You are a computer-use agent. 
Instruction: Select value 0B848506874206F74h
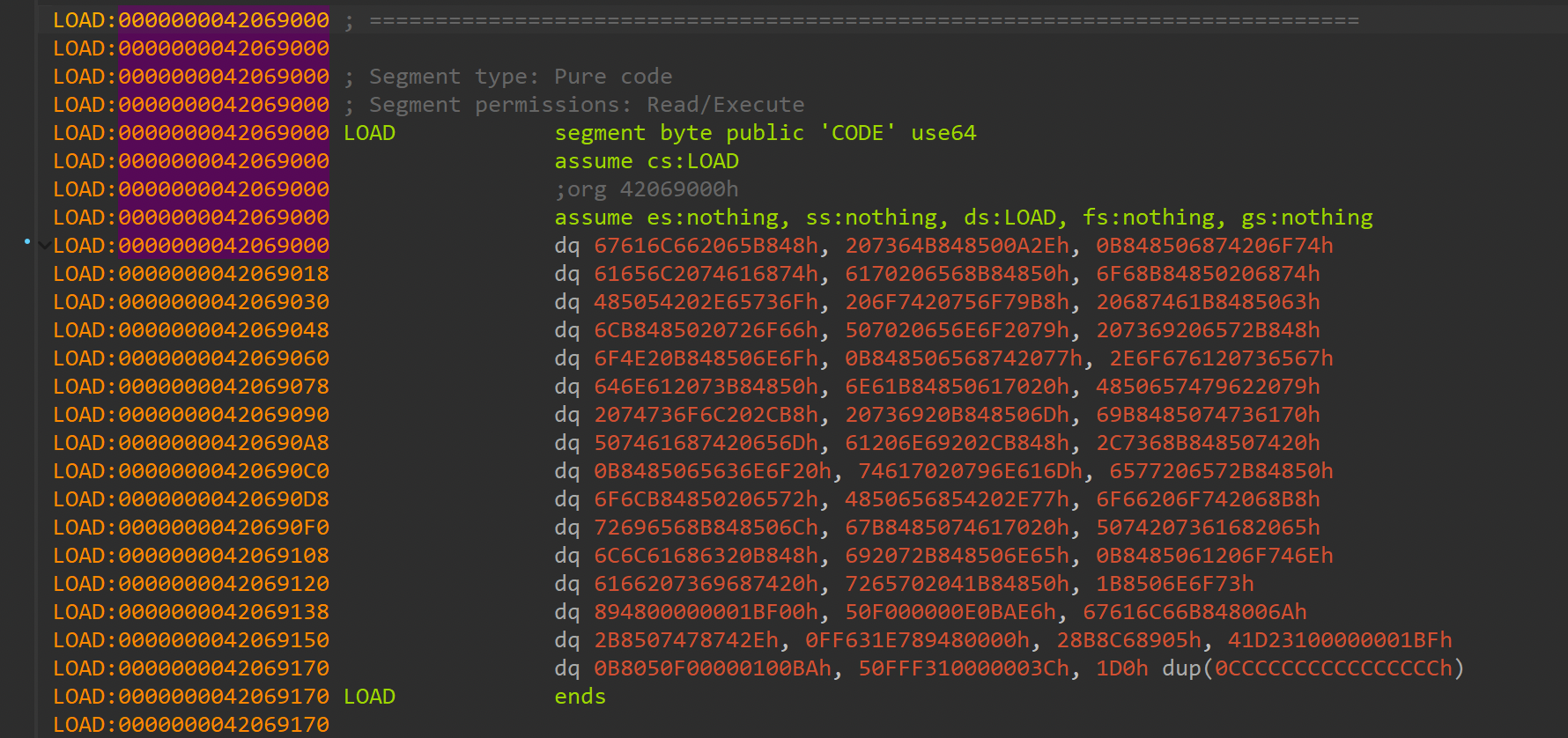(x=1215, y=246)
